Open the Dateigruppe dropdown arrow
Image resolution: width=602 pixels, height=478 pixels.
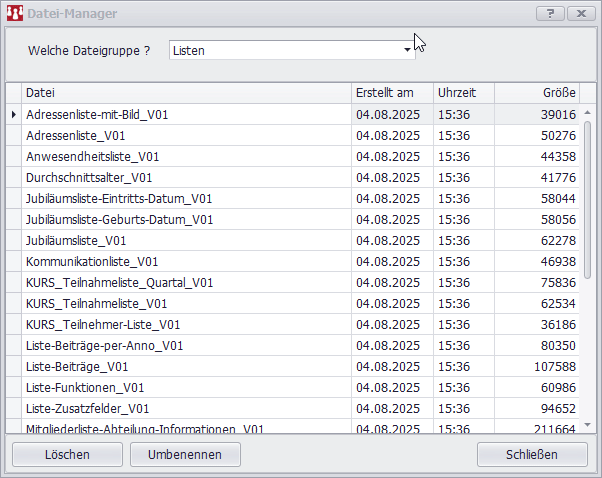(x=407, y=49)
